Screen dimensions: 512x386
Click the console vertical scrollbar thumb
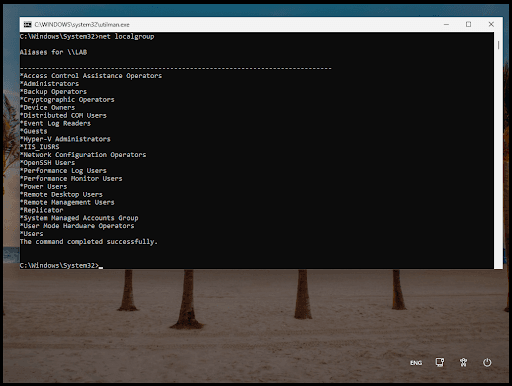point(498,45)
